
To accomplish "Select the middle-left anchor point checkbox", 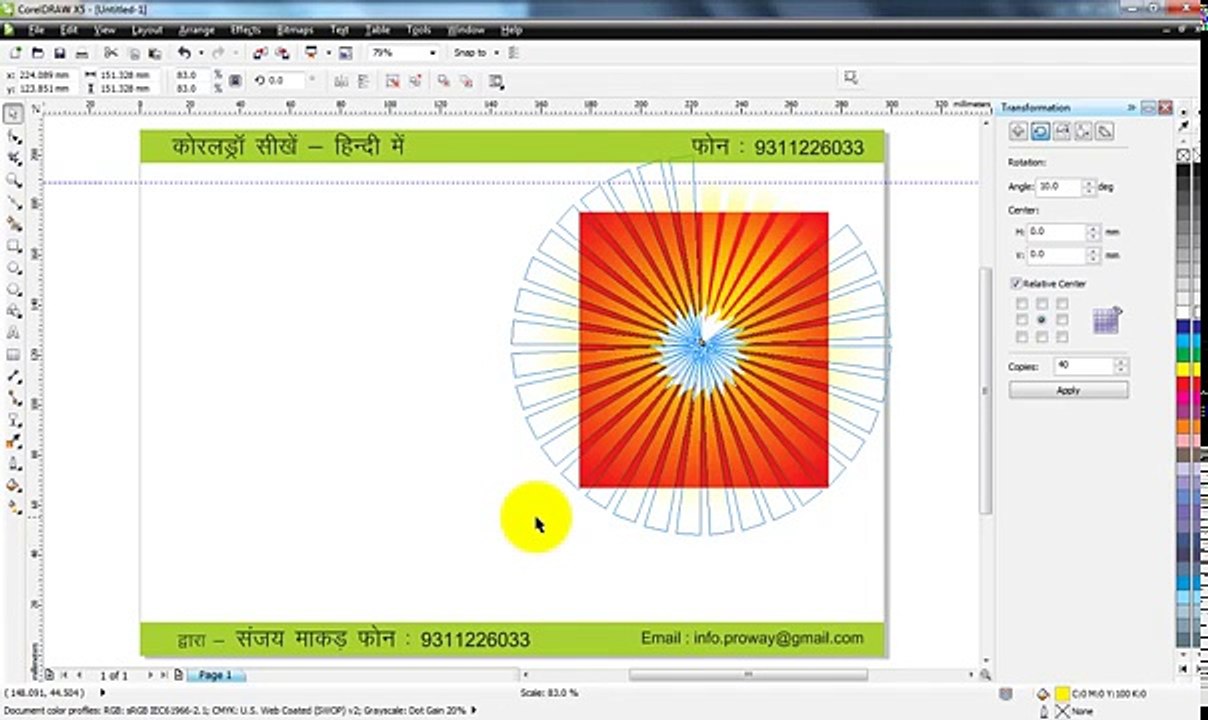I will (x=1021, y=320).
